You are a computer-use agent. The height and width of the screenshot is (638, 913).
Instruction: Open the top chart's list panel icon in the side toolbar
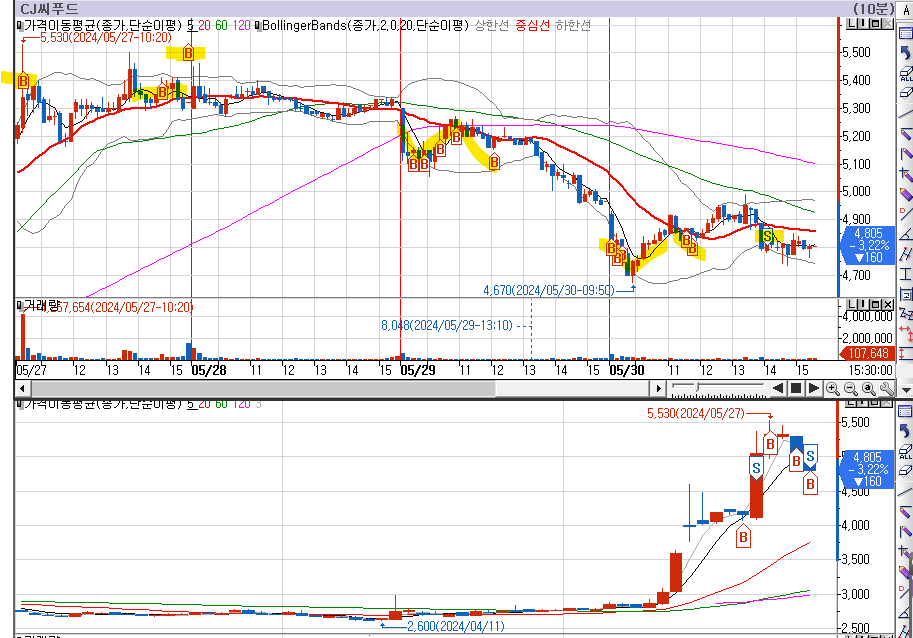(905, 34)
